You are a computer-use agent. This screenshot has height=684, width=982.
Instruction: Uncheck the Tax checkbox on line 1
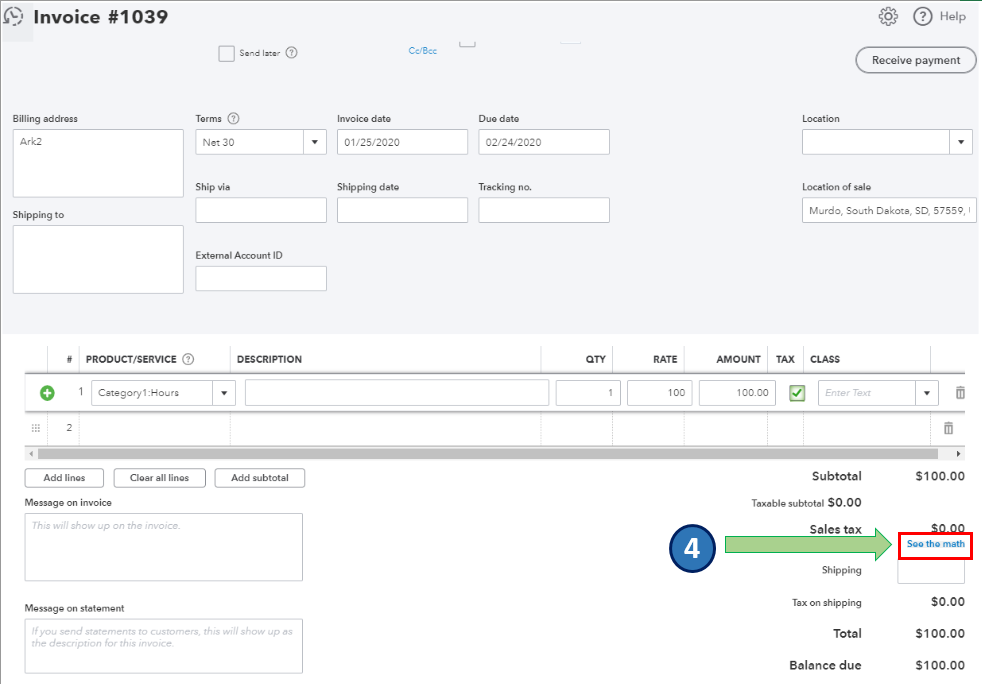coord(797,393)
